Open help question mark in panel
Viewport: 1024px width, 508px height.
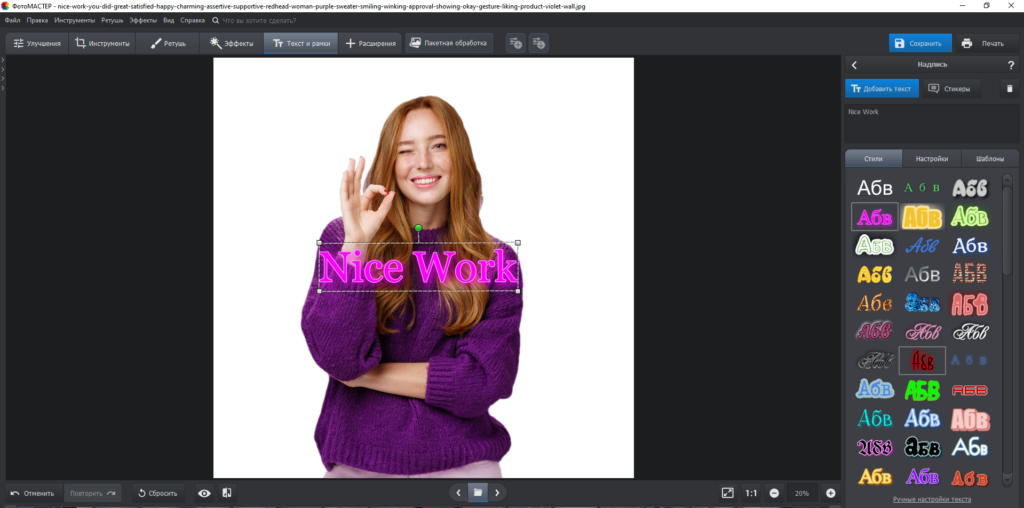coord(1011,65)
